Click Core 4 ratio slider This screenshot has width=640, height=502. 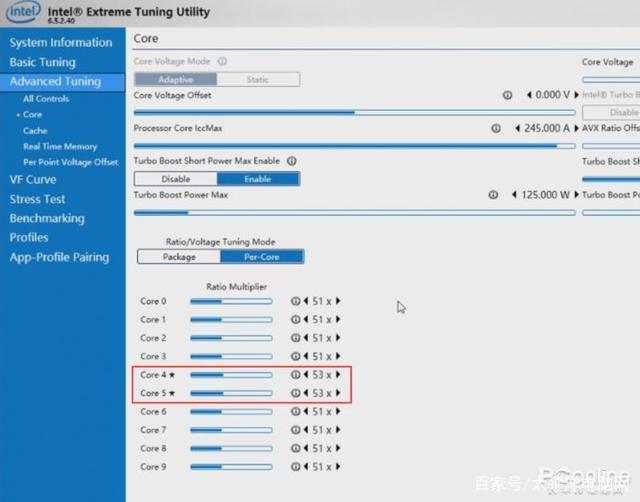coord(231,375)
